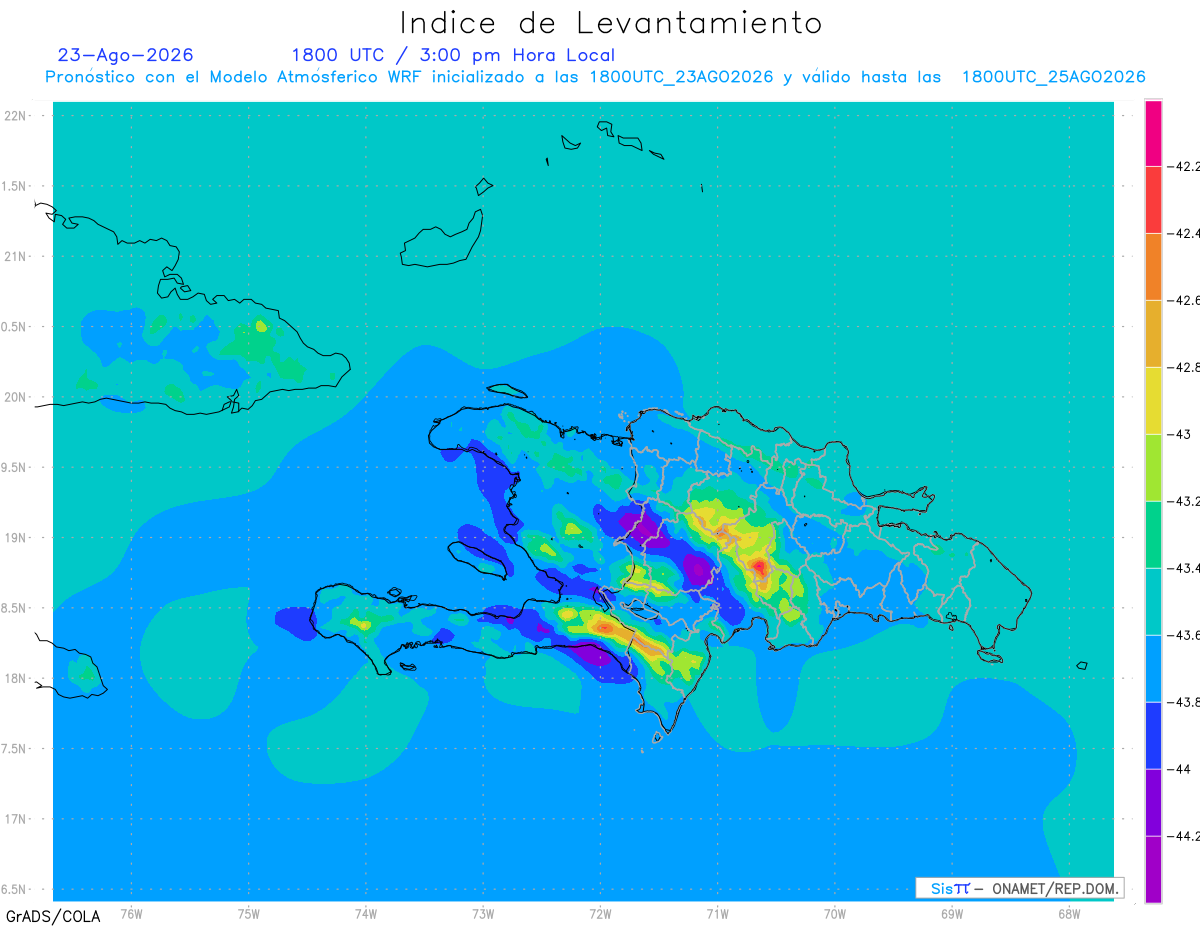This screenshot has width=1200, height=927.
Task: Pick the bottom purple color bar segment
Action: tap(1153, 869)
